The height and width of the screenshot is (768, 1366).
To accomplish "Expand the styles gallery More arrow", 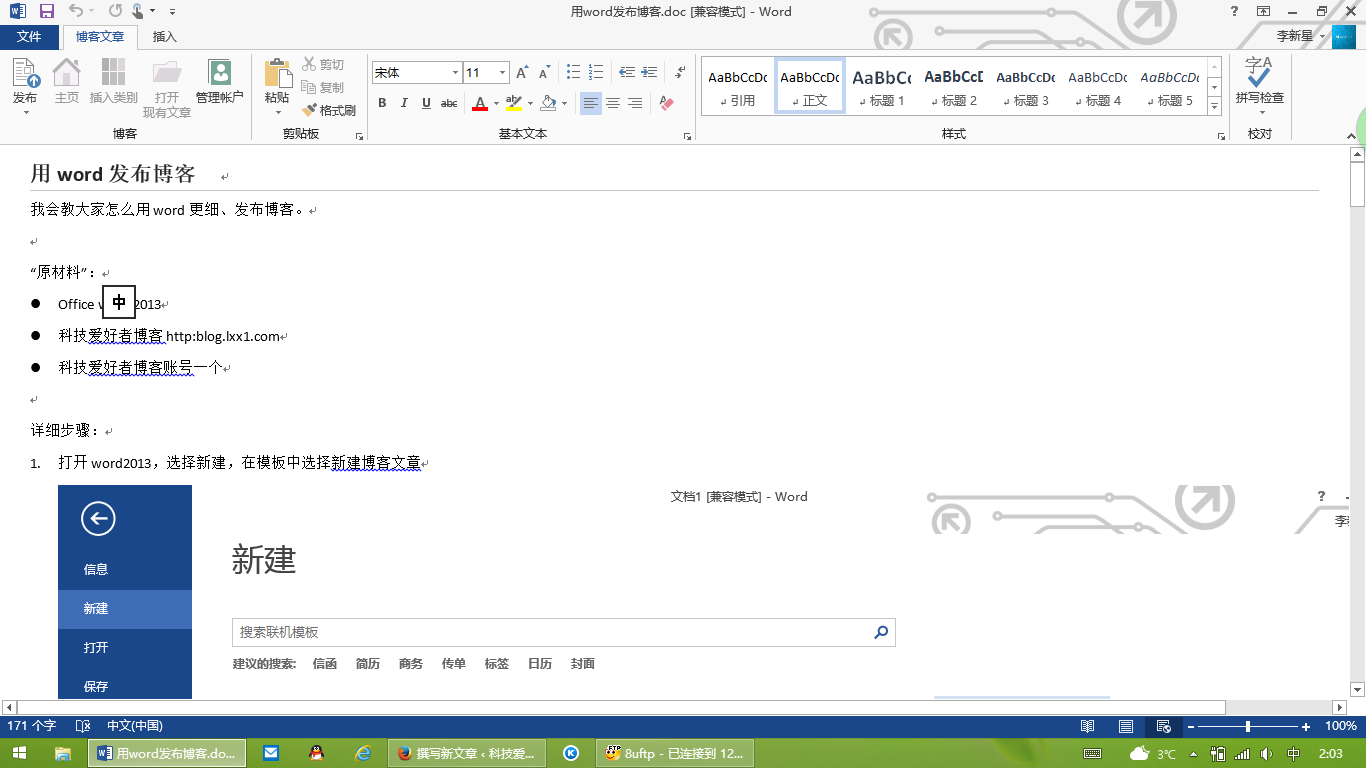I will pyautogui.click(x=1215, y=107).
